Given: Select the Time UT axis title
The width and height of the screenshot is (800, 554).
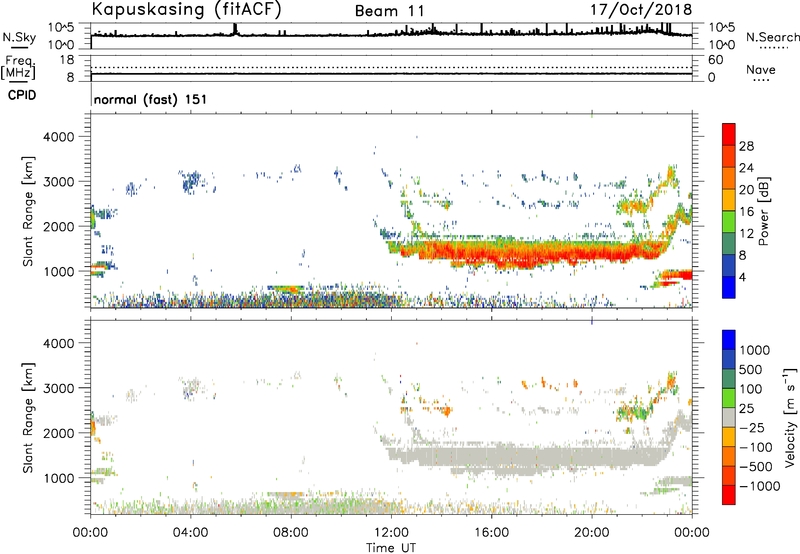Looking at the screenshot, I should 391,548.
